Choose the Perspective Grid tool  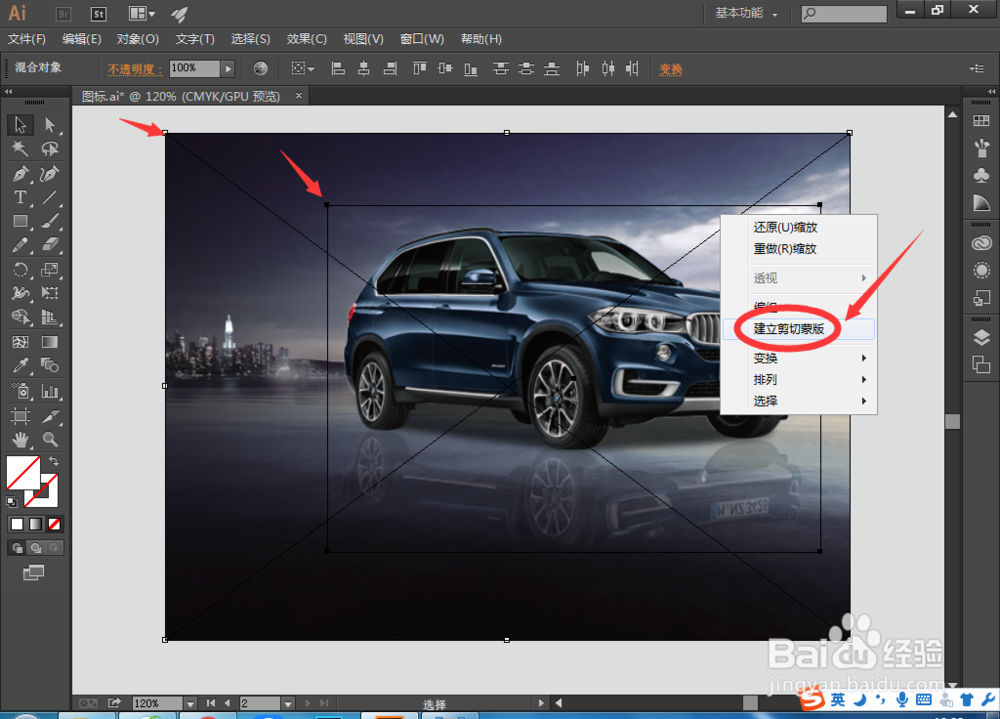pyautogui.click(x=50, y=317)
